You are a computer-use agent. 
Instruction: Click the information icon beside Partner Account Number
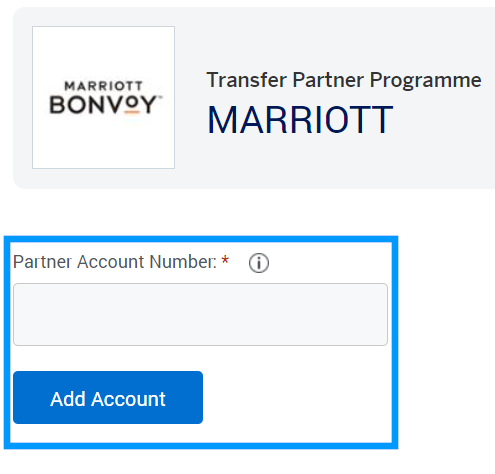coord(259,263)
